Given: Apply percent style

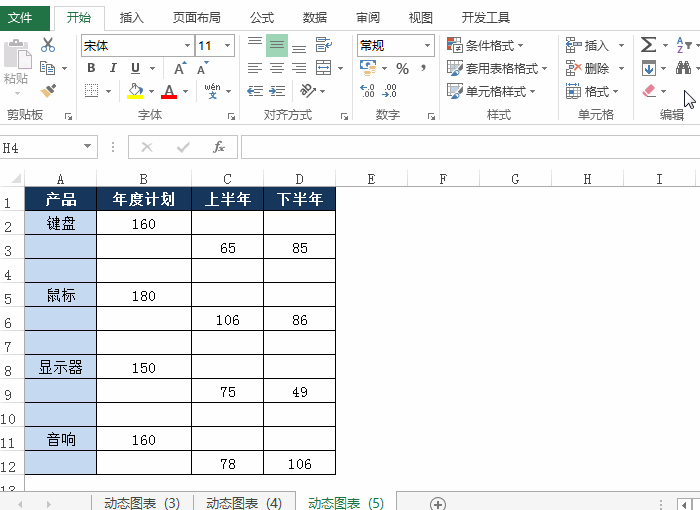Looking at the screenshot, I should click(402, 68).
